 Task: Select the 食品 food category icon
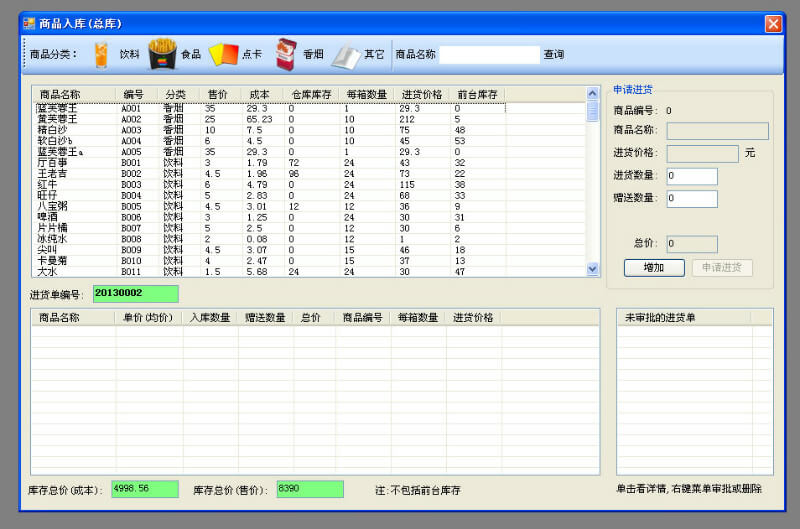coord(162,54)
